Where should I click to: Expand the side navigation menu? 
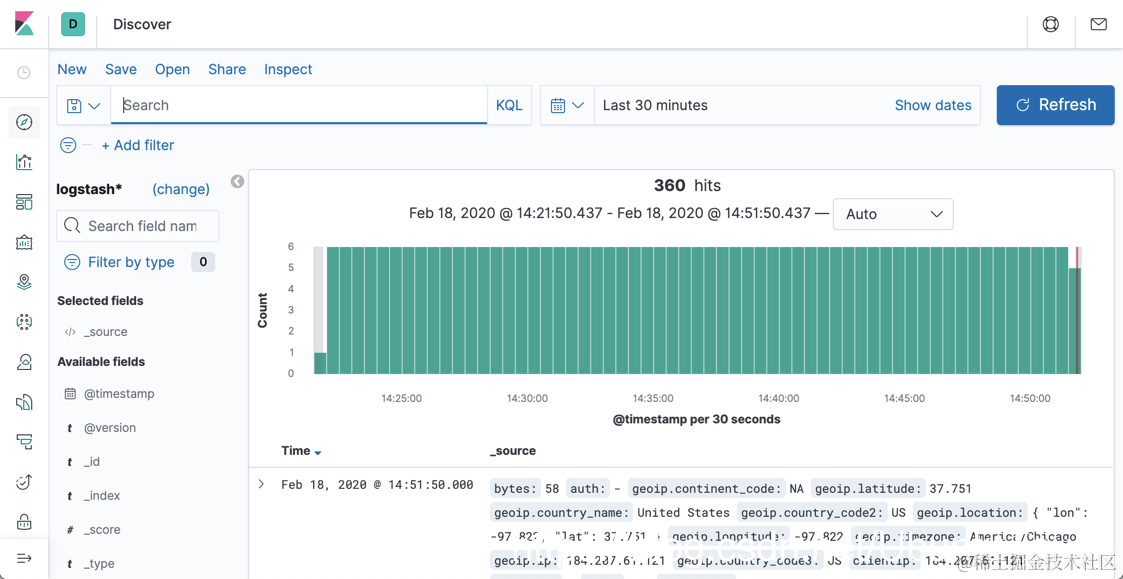click(24, 558)
